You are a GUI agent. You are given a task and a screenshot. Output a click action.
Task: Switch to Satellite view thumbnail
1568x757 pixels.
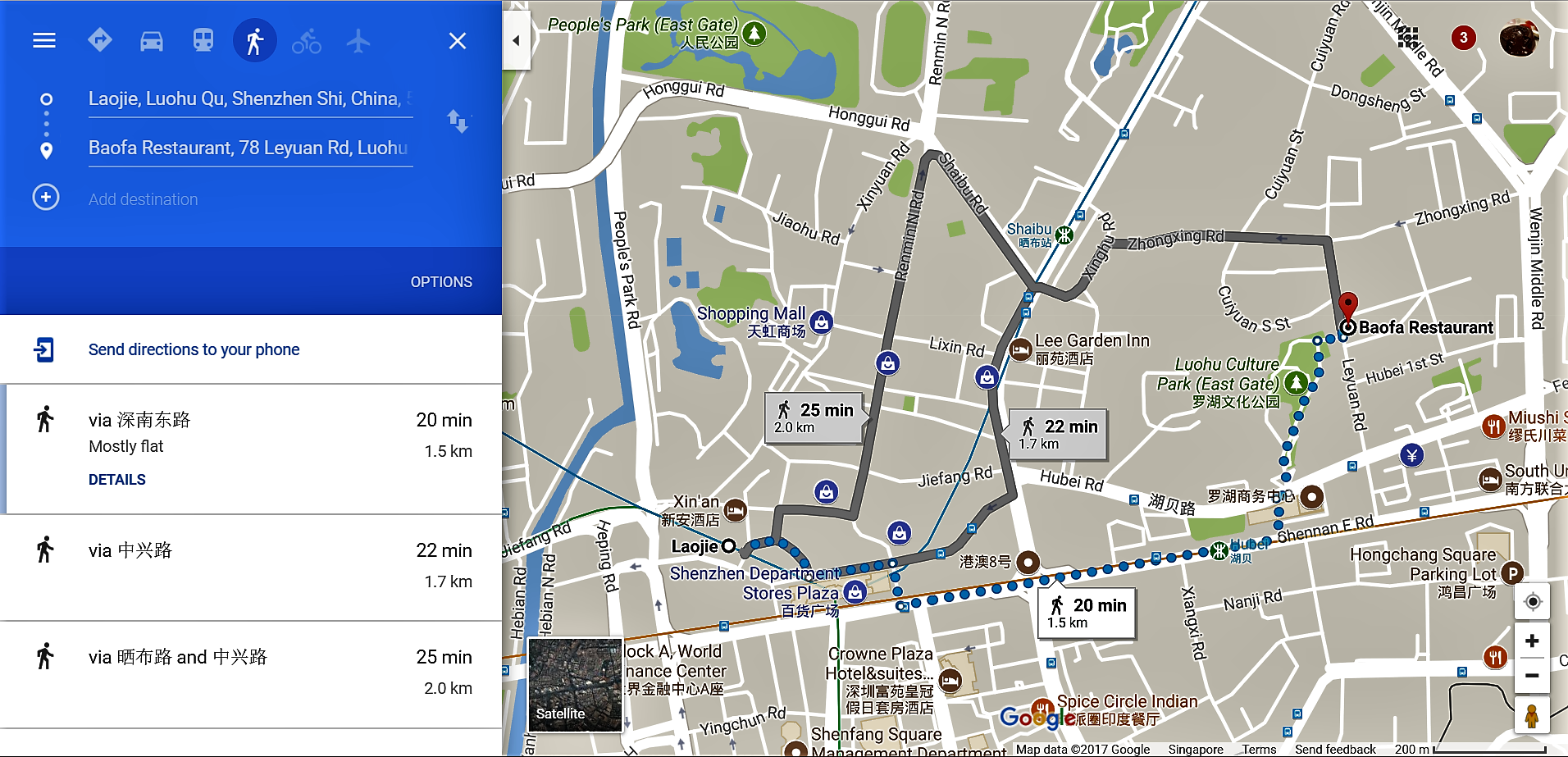point(575,684)
